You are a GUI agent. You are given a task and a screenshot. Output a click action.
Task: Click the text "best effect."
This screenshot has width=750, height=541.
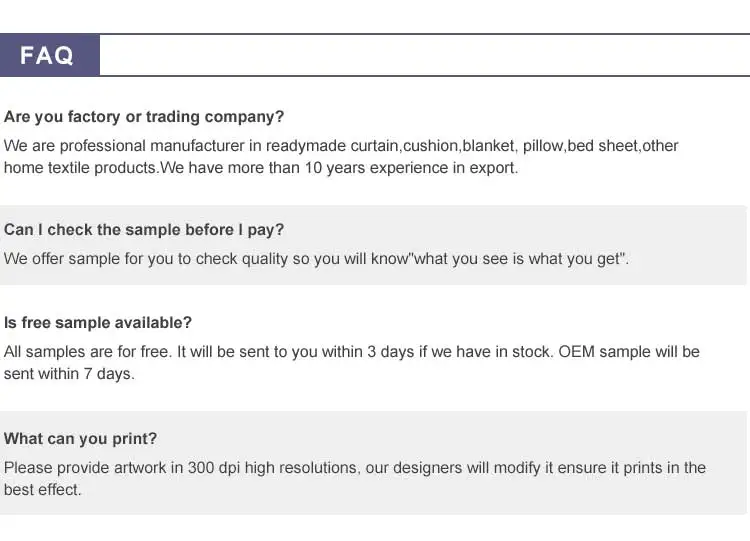(x=43, y=490)
